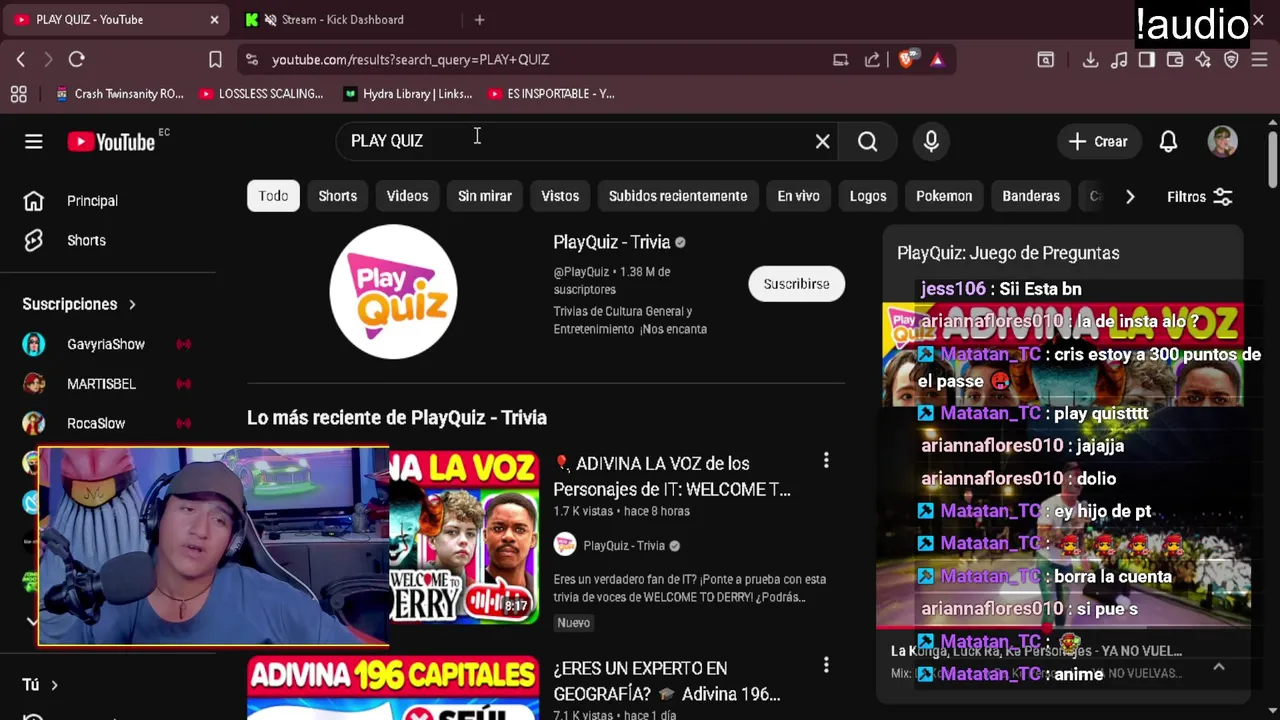Image resolution: width=1280 pixels, height=720 pixels.
Task: Open the Crear create menu
Action: point(1098,142)
